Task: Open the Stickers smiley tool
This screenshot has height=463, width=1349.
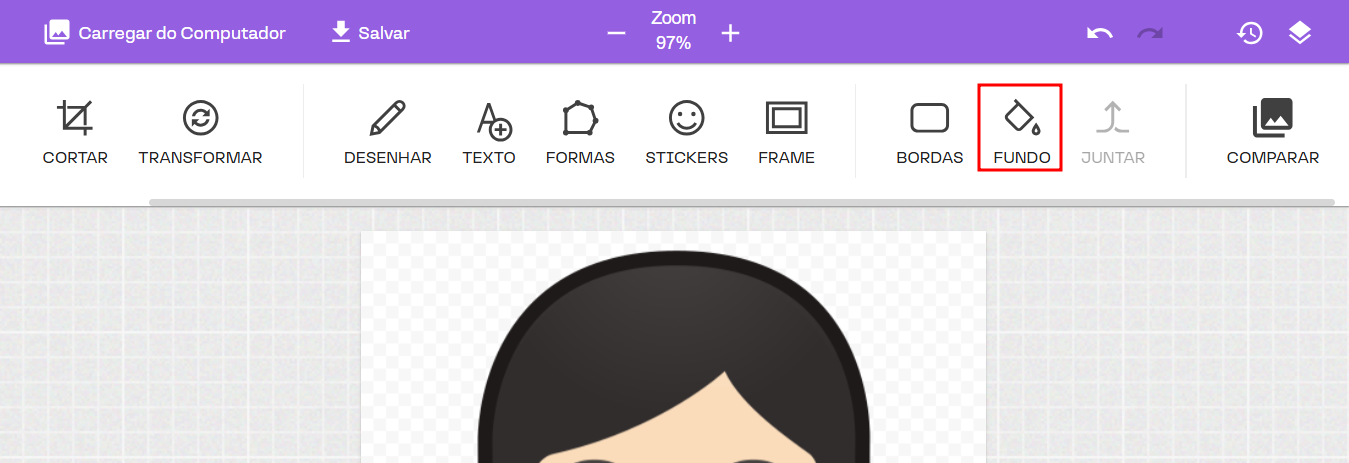Action: tap(686, 131)
